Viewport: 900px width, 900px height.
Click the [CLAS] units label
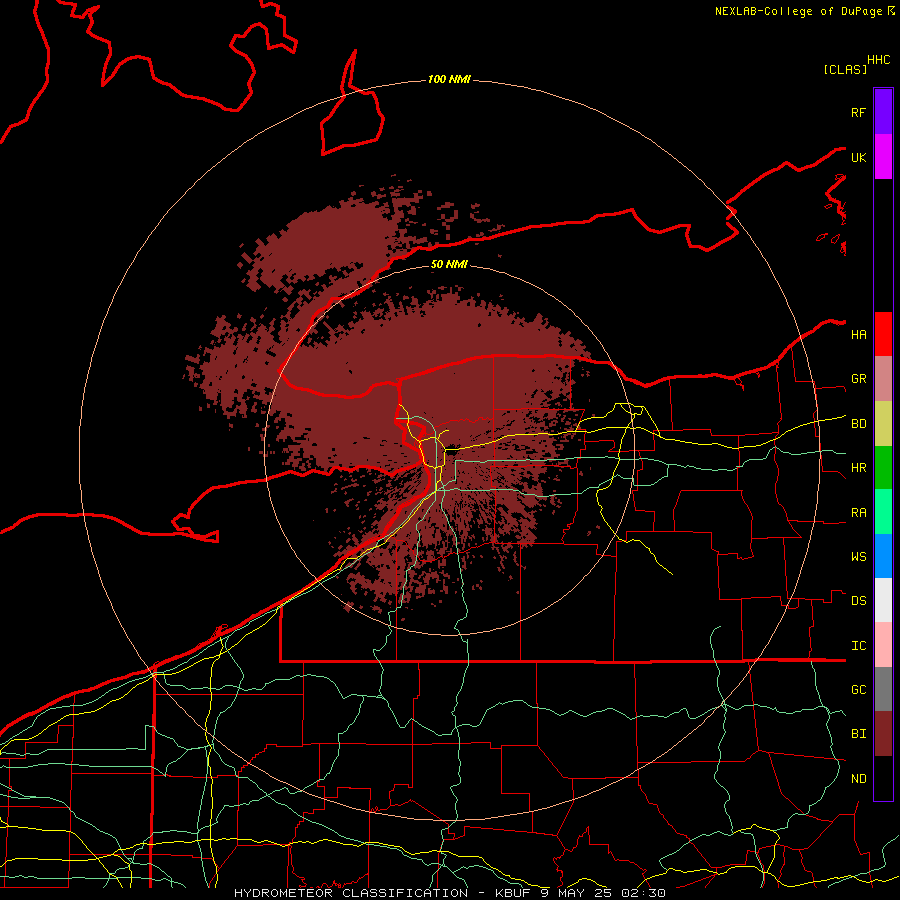(x=845, y=69)
